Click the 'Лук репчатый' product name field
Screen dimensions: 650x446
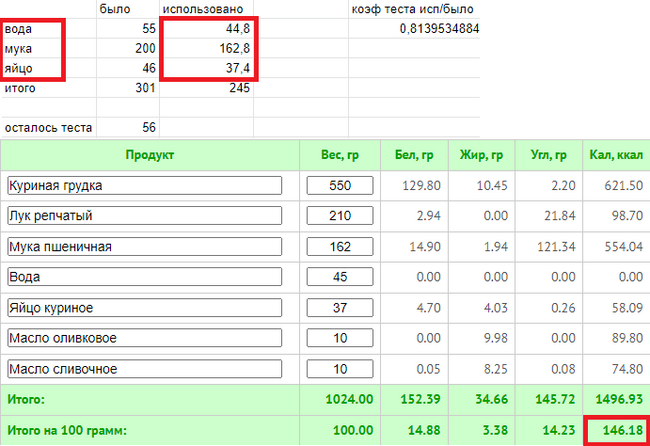coord(144,216)
